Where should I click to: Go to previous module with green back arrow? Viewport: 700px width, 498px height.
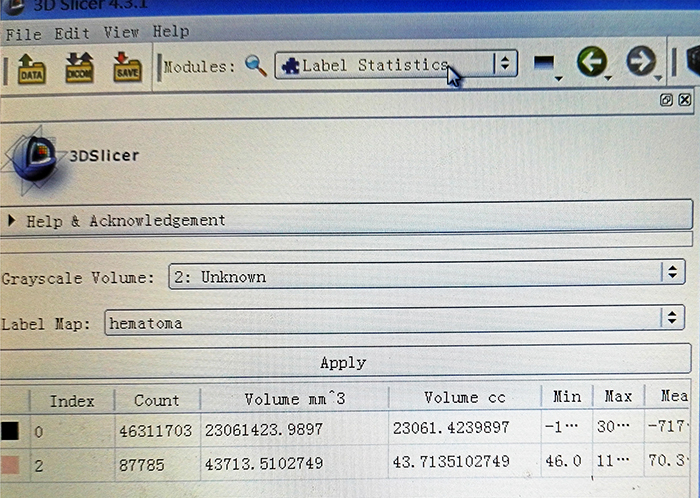[591, 61]
